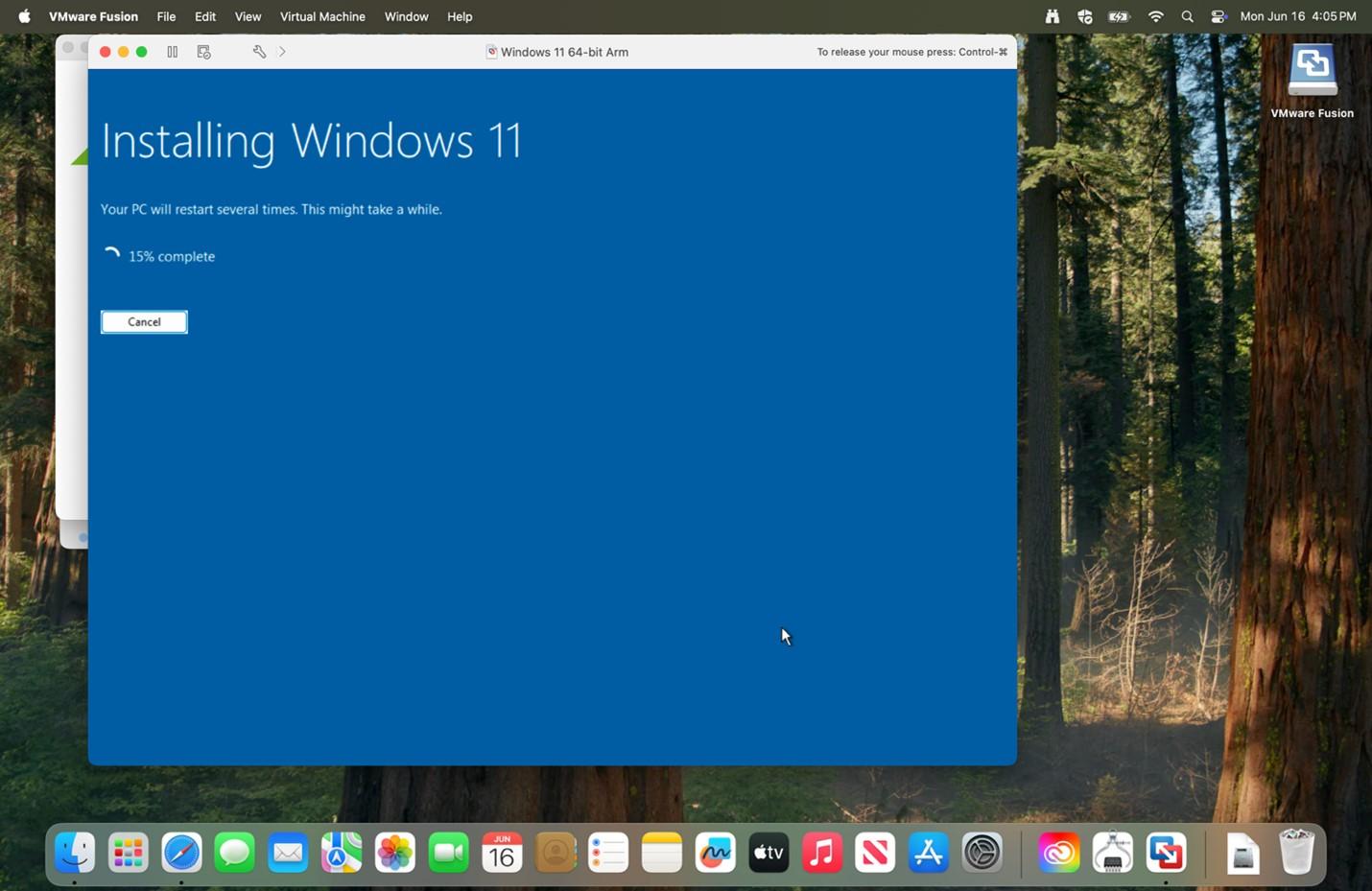Open Apple TV from the Dock

coord(769,852)
